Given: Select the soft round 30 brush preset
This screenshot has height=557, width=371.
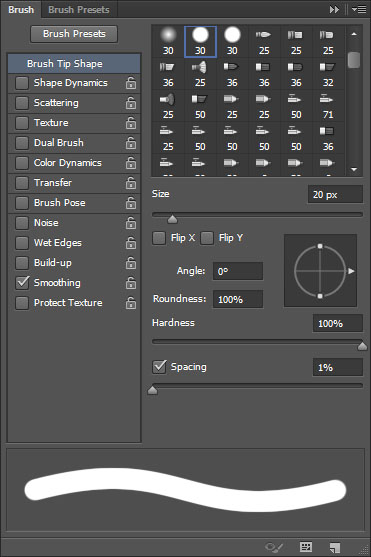Looking at the screenshot, I should pyautogui.click(x=168, y=41).
